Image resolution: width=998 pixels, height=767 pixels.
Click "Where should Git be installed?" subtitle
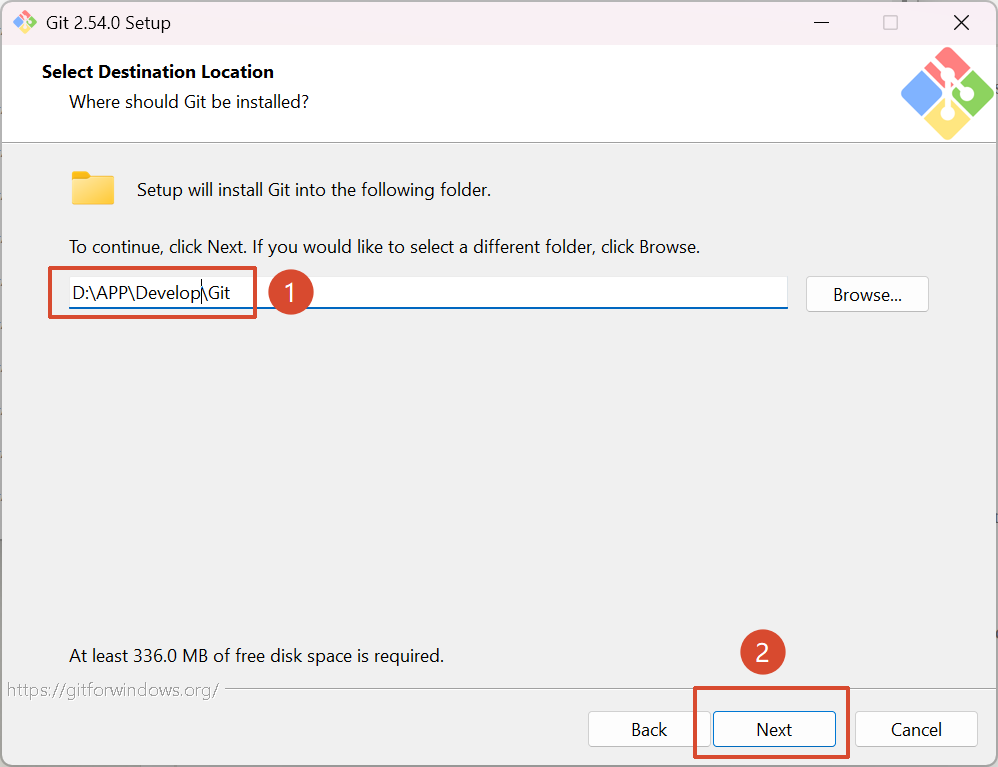tap(189, 102)
